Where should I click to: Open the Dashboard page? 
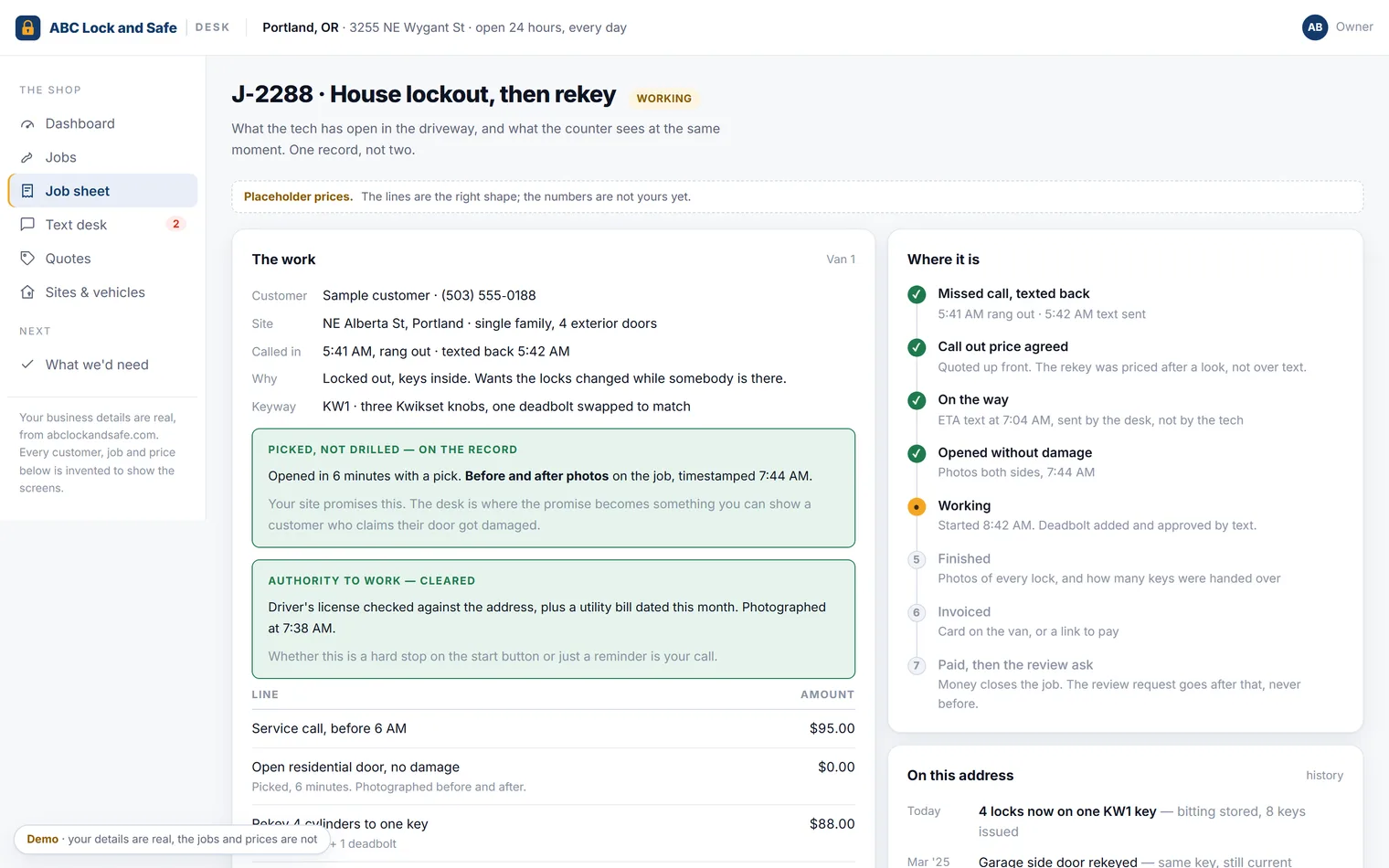(102, 123)
